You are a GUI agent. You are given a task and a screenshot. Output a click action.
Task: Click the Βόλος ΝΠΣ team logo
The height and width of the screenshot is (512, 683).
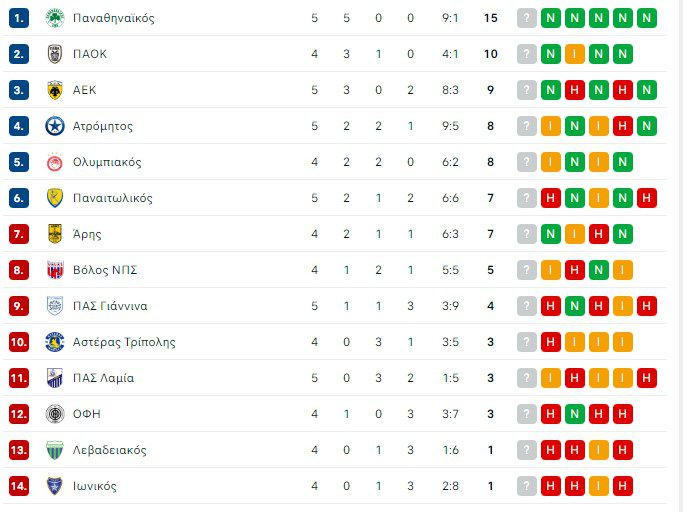click(55, 270)
